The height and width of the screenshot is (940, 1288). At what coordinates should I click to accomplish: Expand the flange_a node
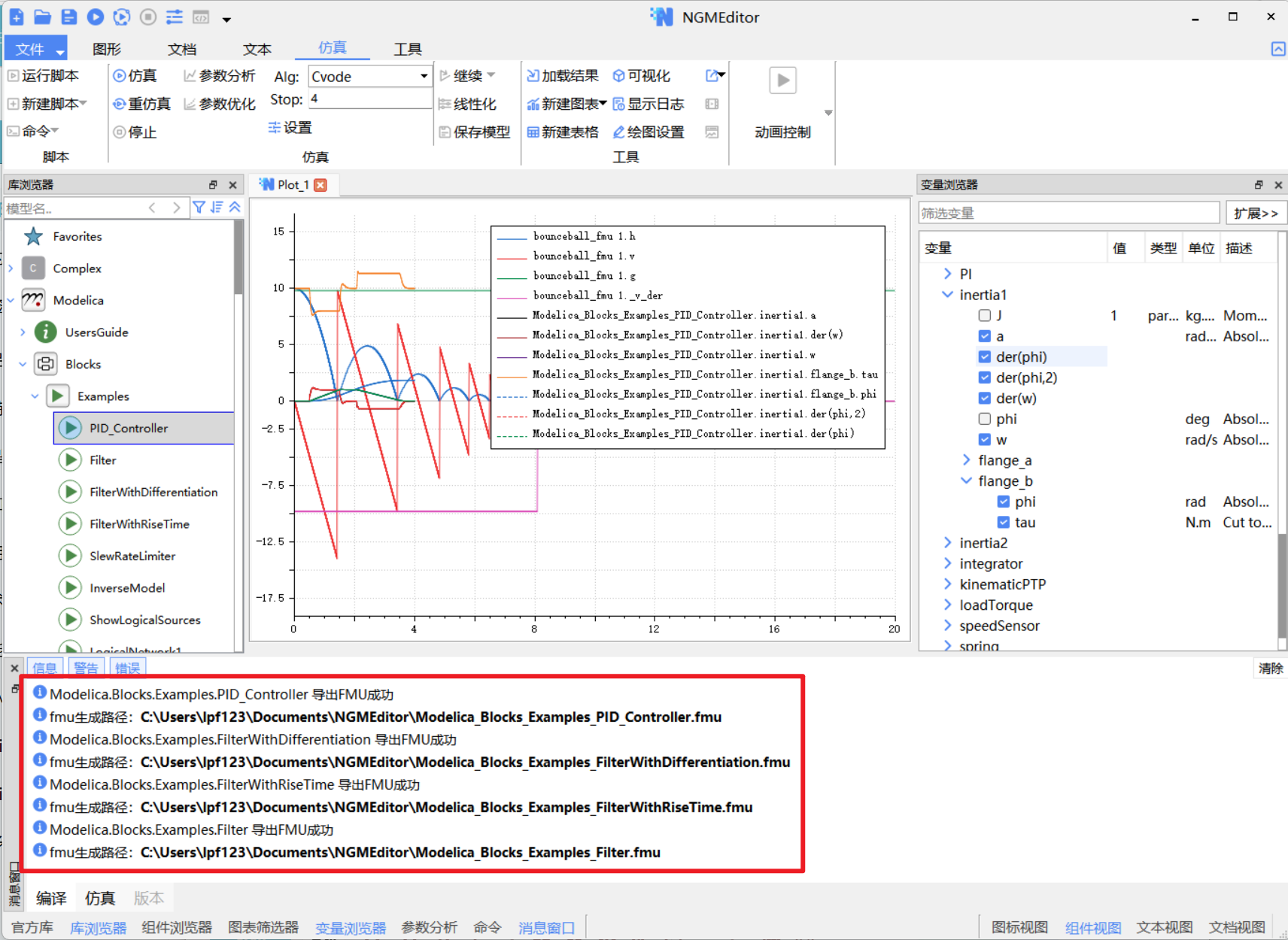(967, 460)
